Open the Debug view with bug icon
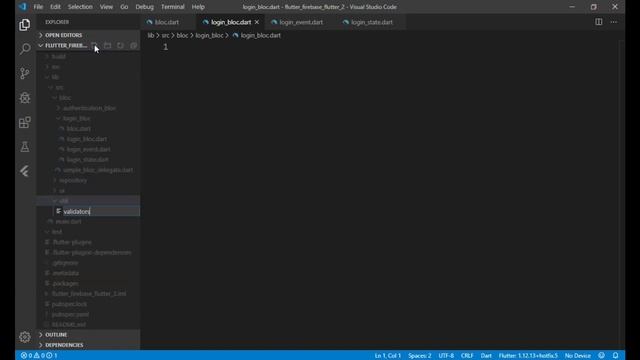Viewport: 640px width, 360px height. 24,98
